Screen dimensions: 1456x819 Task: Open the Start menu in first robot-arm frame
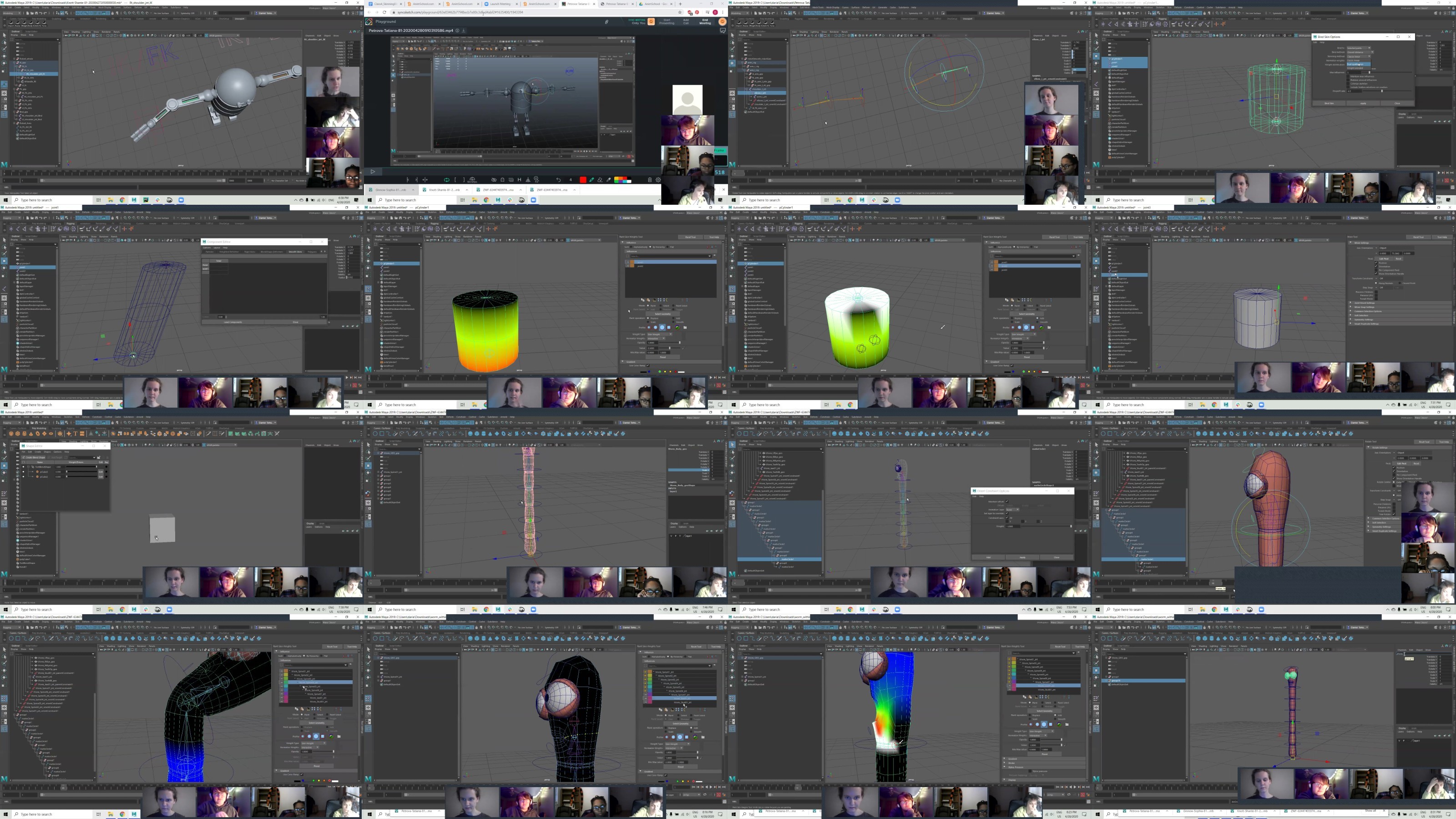(x=5, y=200)
